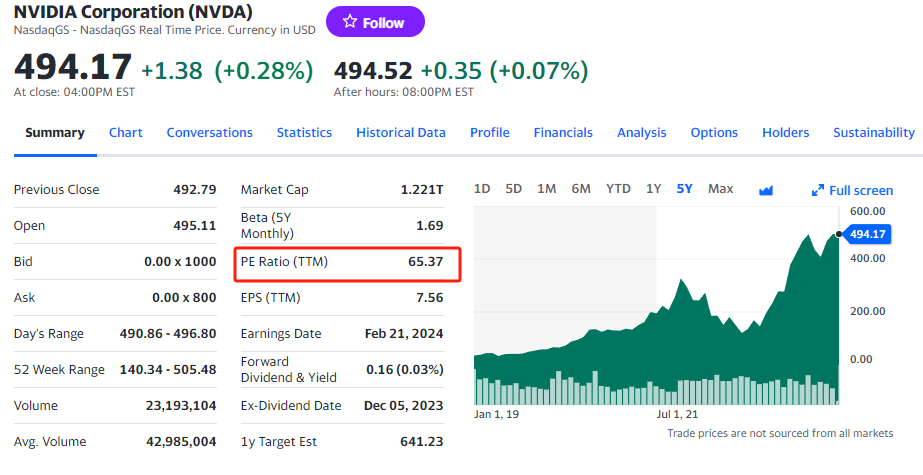The width and height of the screenshot is (923, 475).
Task: Set chart range to YTD
Action: pyautogui.click(x=618, y=188)
